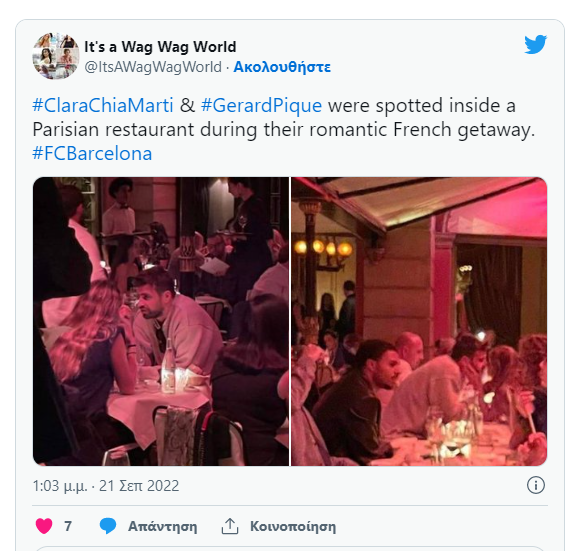Like the tweet with the heart icon
This screenshot has width=582, height=551.
click(x=44, y=526)
